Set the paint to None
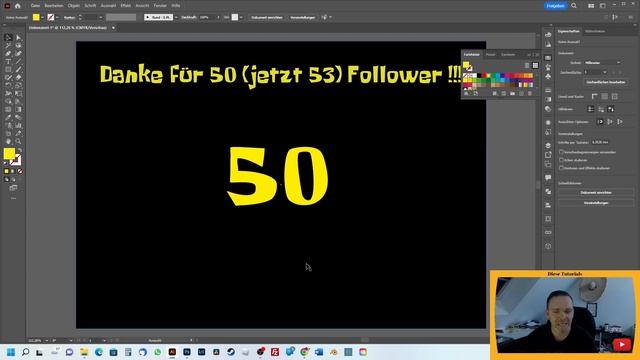 20,171
